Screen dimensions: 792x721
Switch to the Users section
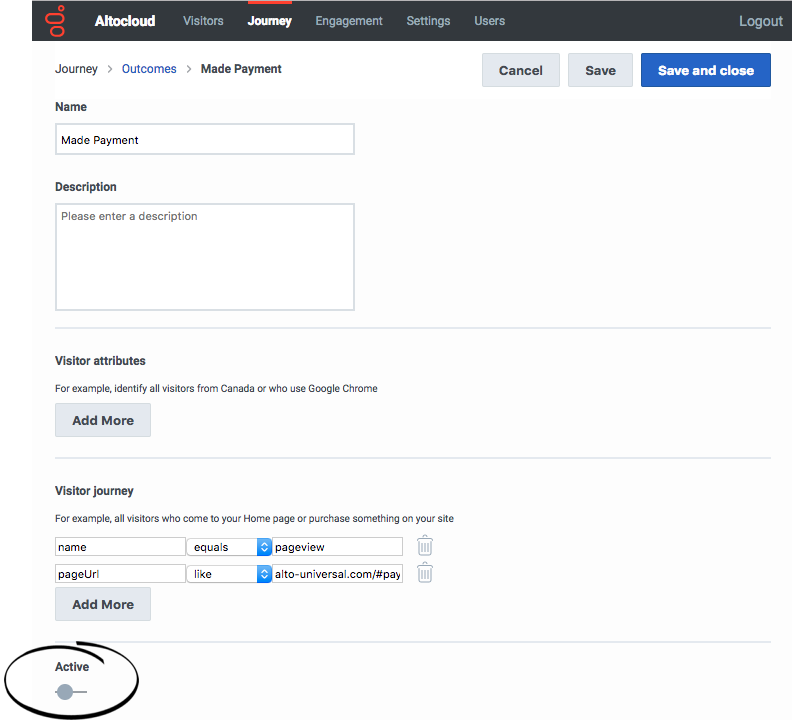tap(489, 21)
